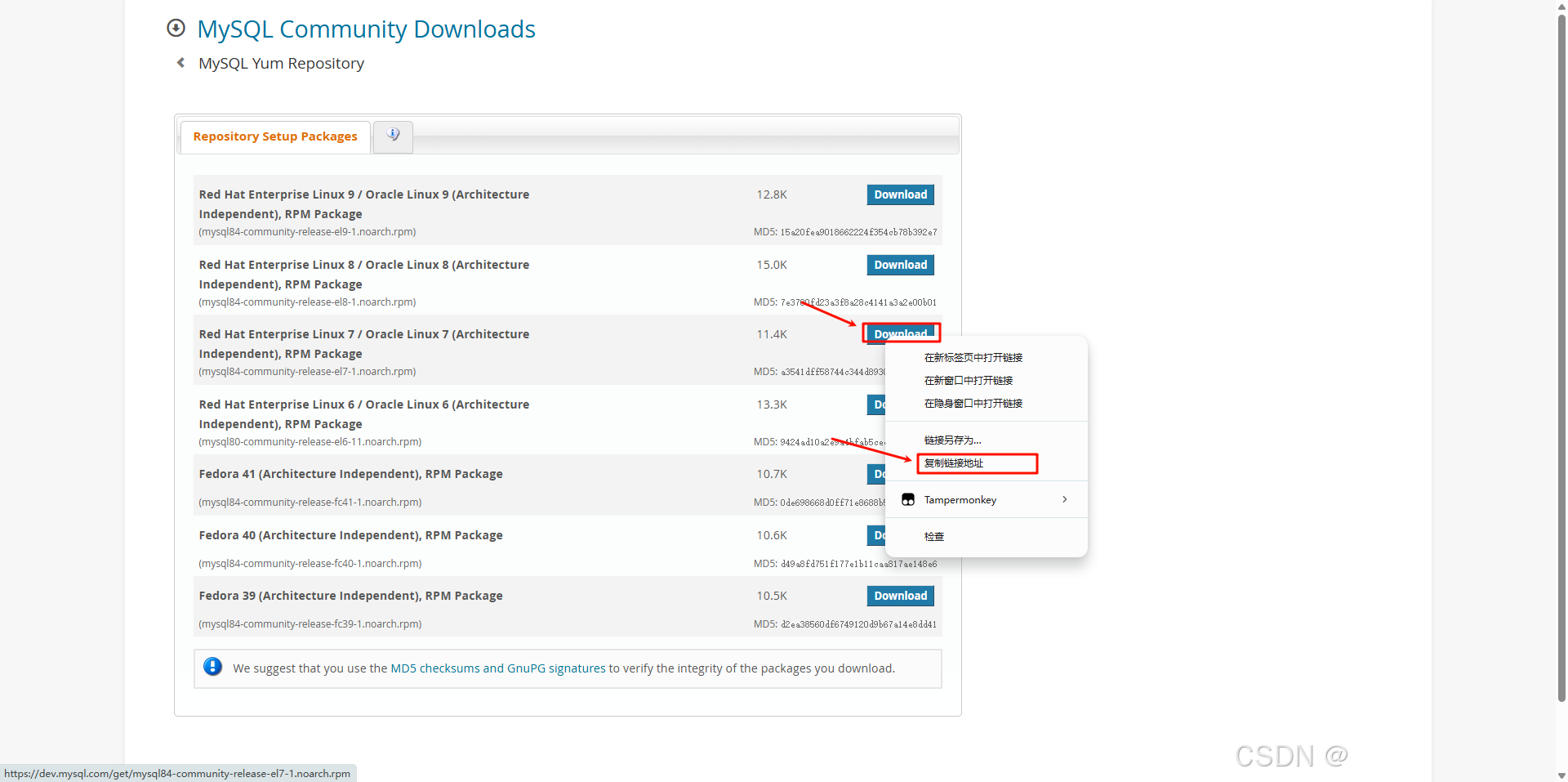Image resolution: width=1568 pixels, height=782 pixels.
Task: Click MD5 hash of the el9 package
Action: 858,232
